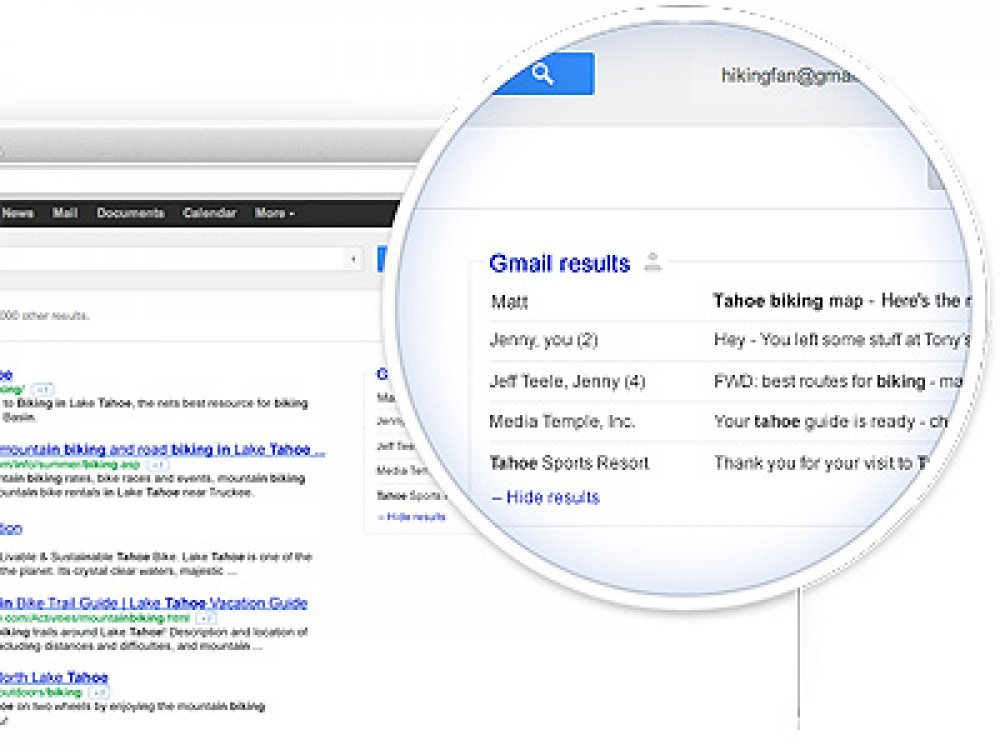
Task: Open the mountain biking and road biking result
Action: point(162,450)
